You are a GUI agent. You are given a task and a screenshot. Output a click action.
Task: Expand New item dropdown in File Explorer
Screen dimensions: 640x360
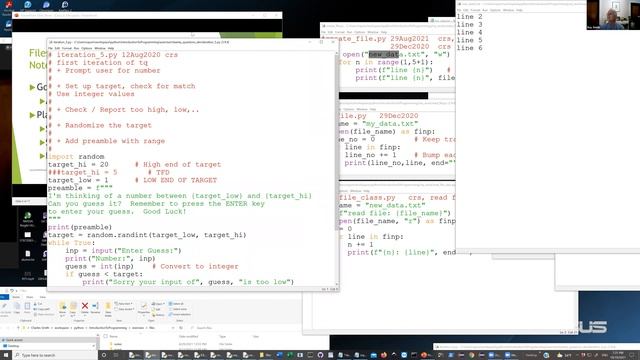click(x=124, y=304)
